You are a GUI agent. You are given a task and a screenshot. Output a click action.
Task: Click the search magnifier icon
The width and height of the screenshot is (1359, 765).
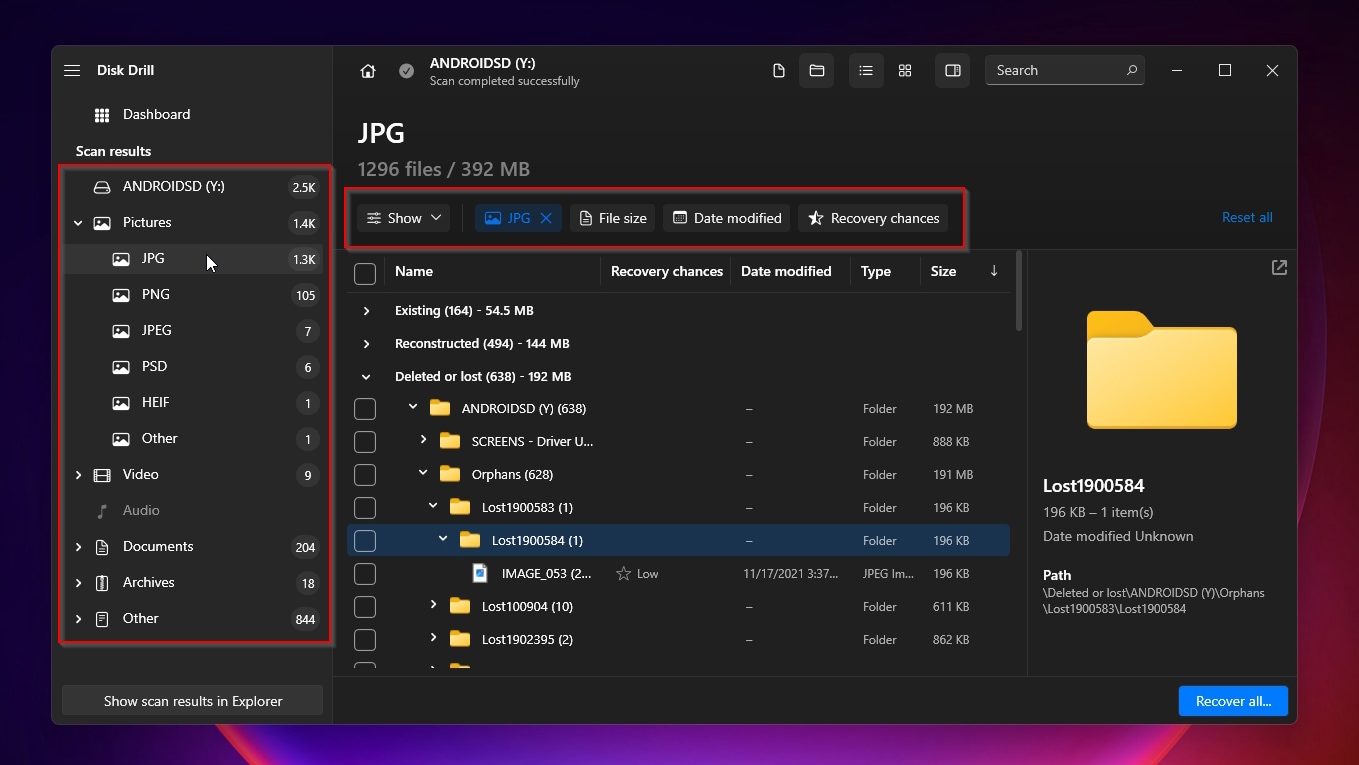coord(1132,70)
